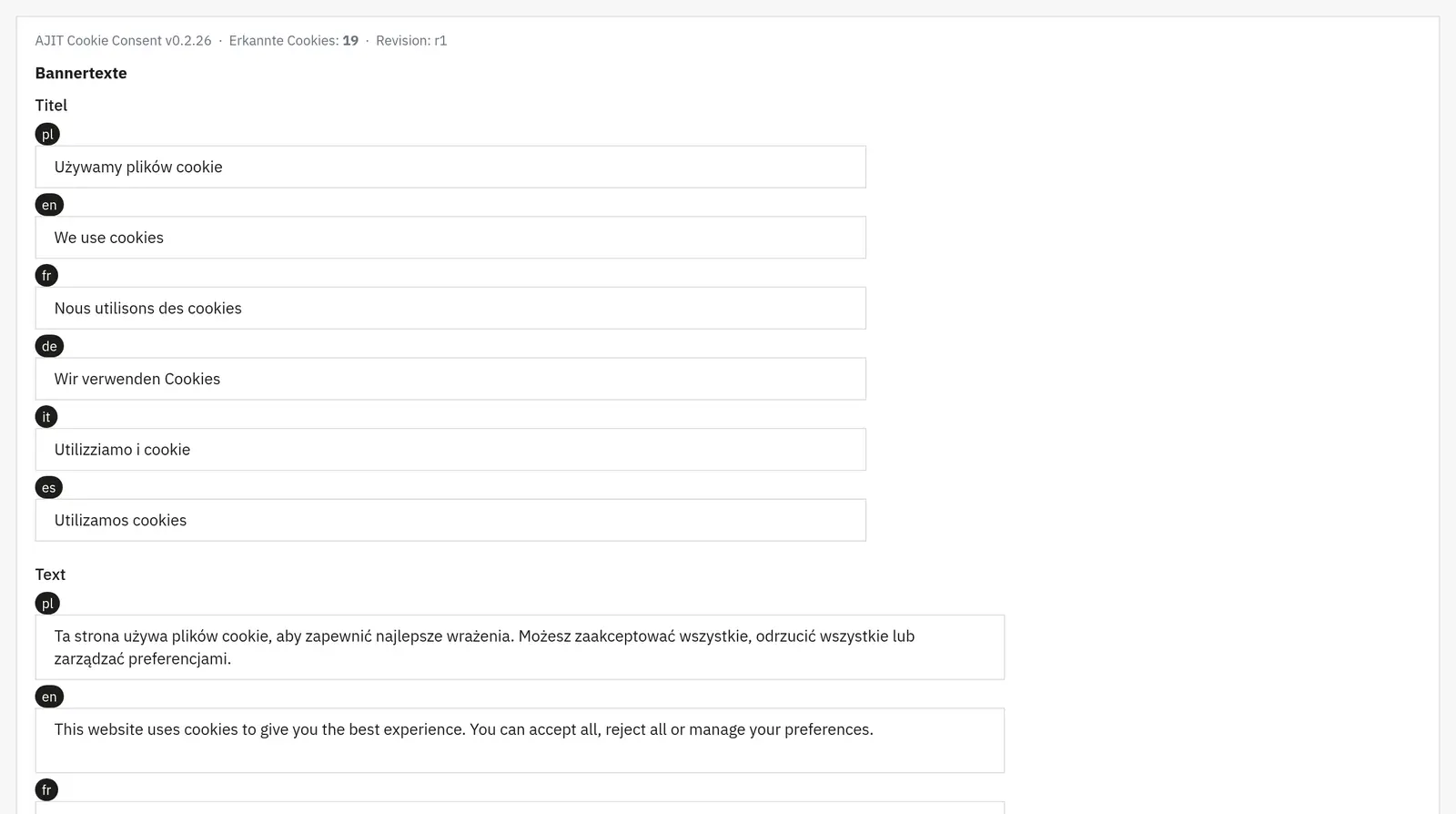The image size is (1456, 814).
Task: Click the 'en' language badge under Titel
Action: point(49,205)
